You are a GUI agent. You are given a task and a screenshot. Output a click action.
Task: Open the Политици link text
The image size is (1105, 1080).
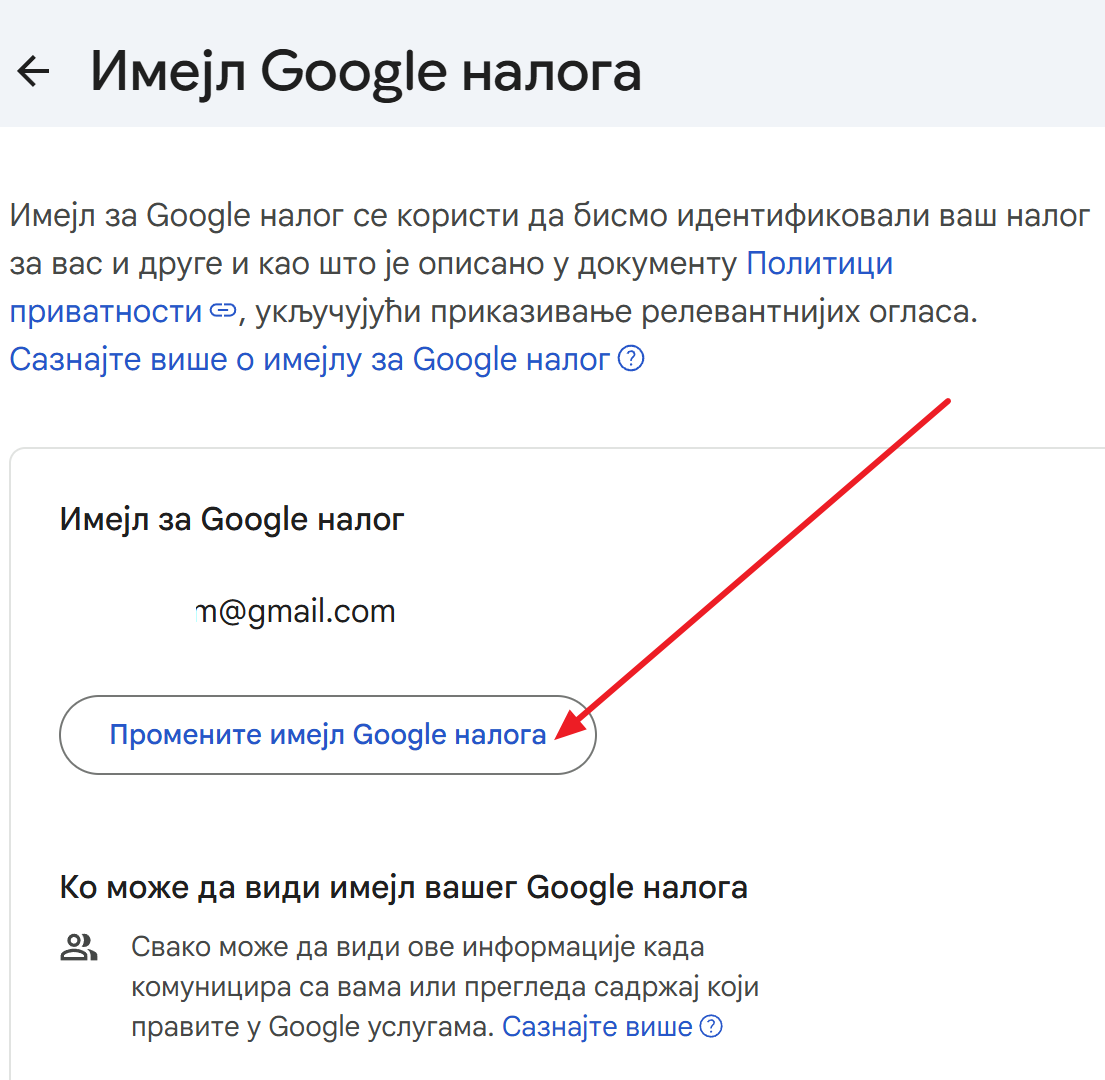(x=819, y=264)
